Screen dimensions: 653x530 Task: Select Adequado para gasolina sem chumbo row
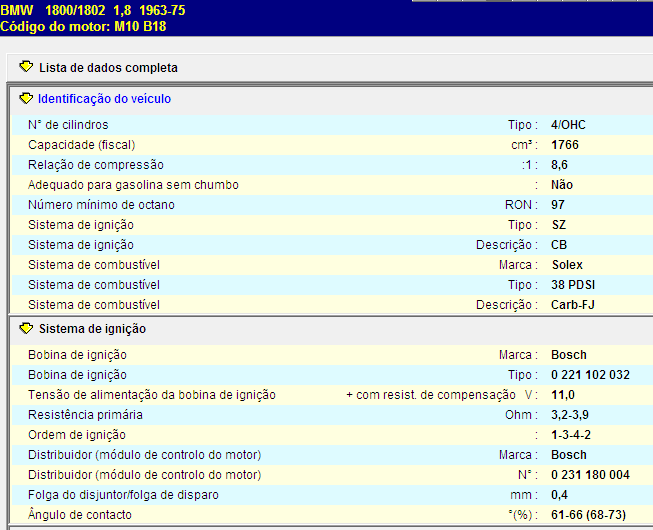coord(332,185)
